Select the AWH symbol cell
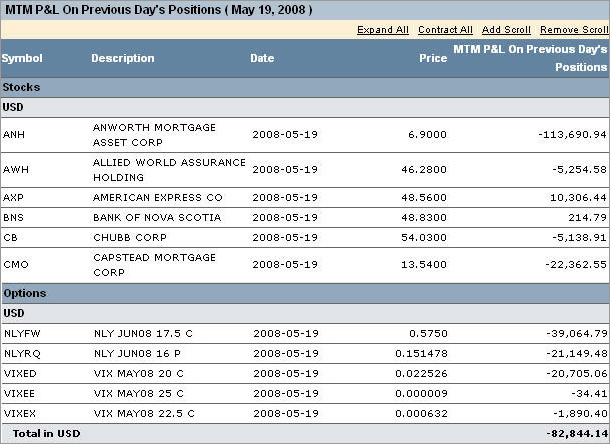Screen dimensions: 610x444 (16, 170)
